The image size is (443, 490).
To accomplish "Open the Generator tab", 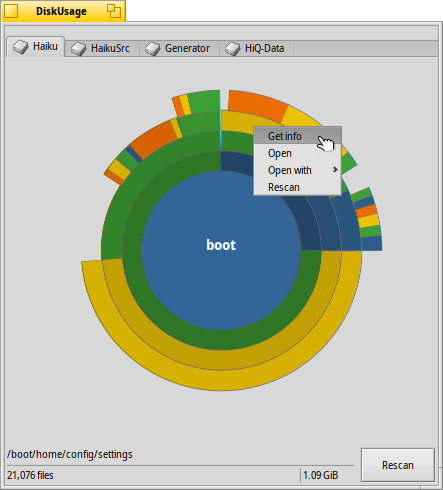I will 179,49.
